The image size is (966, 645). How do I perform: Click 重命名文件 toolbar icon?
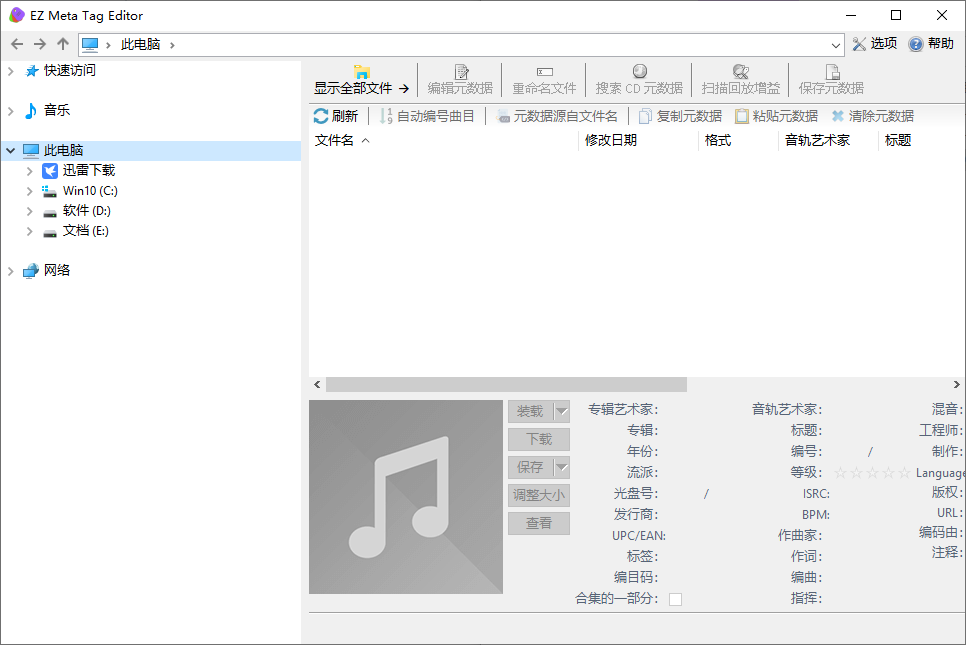[x=544, y=80]
